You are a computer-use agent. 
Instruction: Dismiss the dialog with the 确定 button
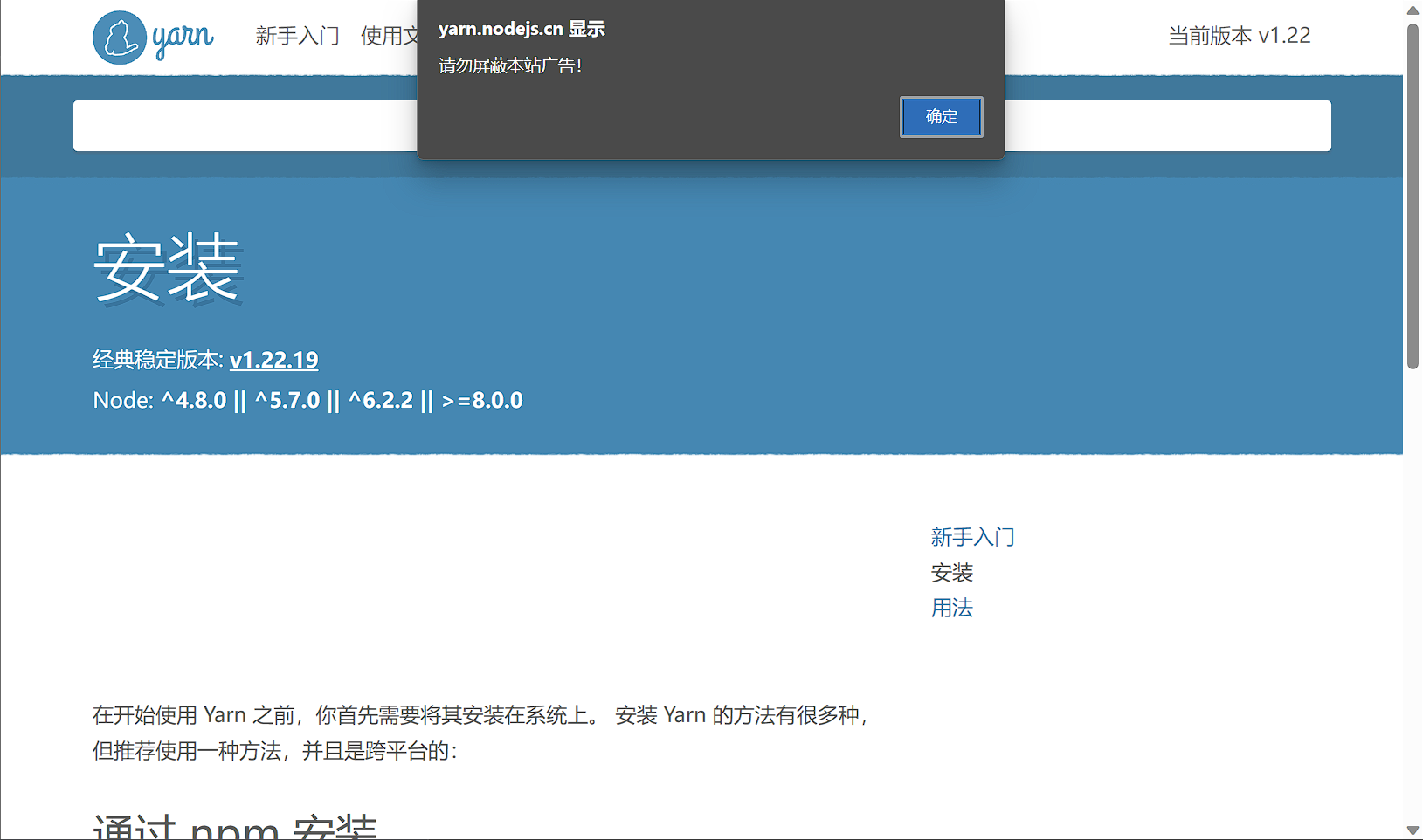941,116
